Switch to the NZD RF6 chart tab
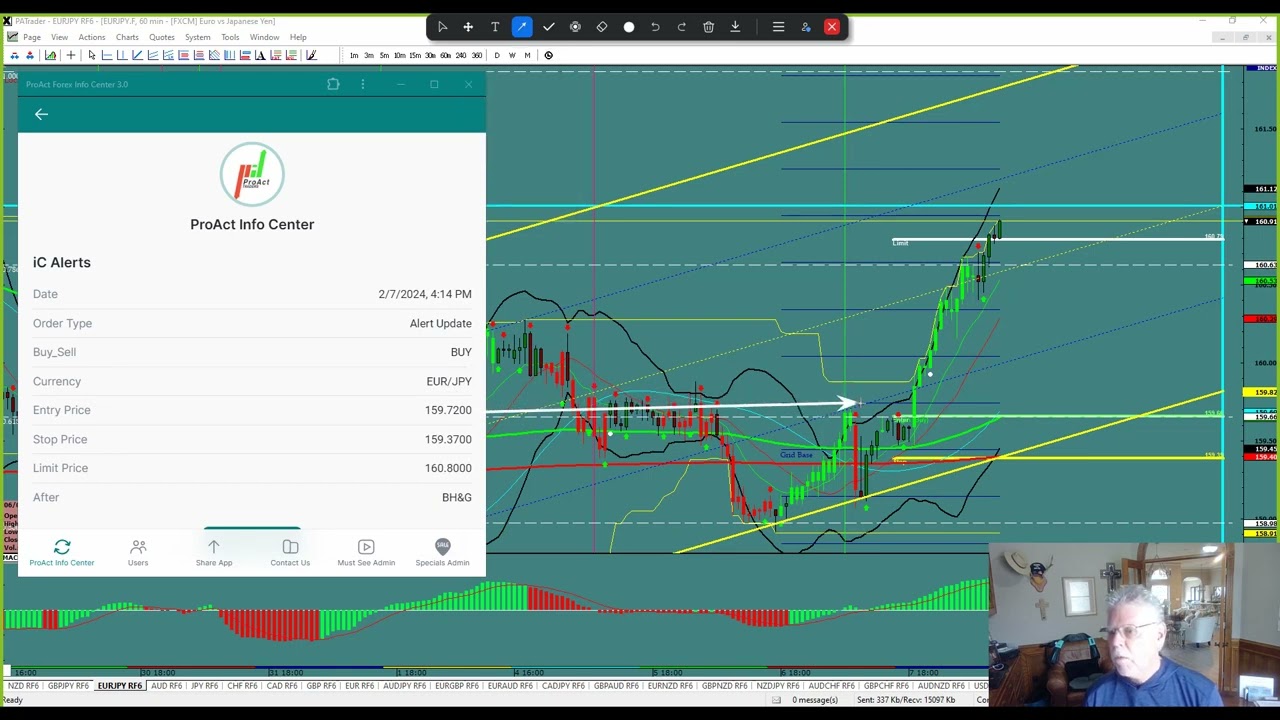Image resolution: width=1280 pixels, height=720 pixels. point(22,686)
